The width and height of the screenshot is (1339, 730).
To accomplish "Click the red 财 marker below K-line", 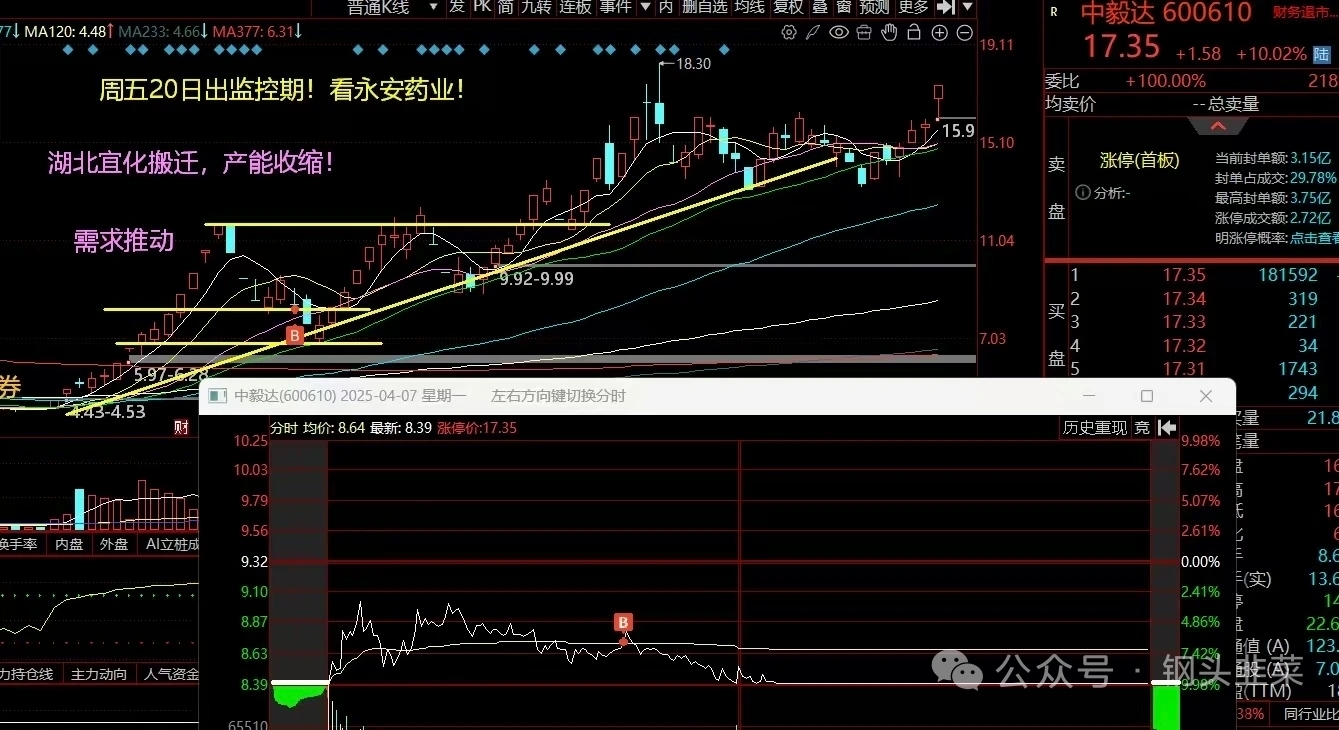I will pyautogui.click(x=181, y=428).
